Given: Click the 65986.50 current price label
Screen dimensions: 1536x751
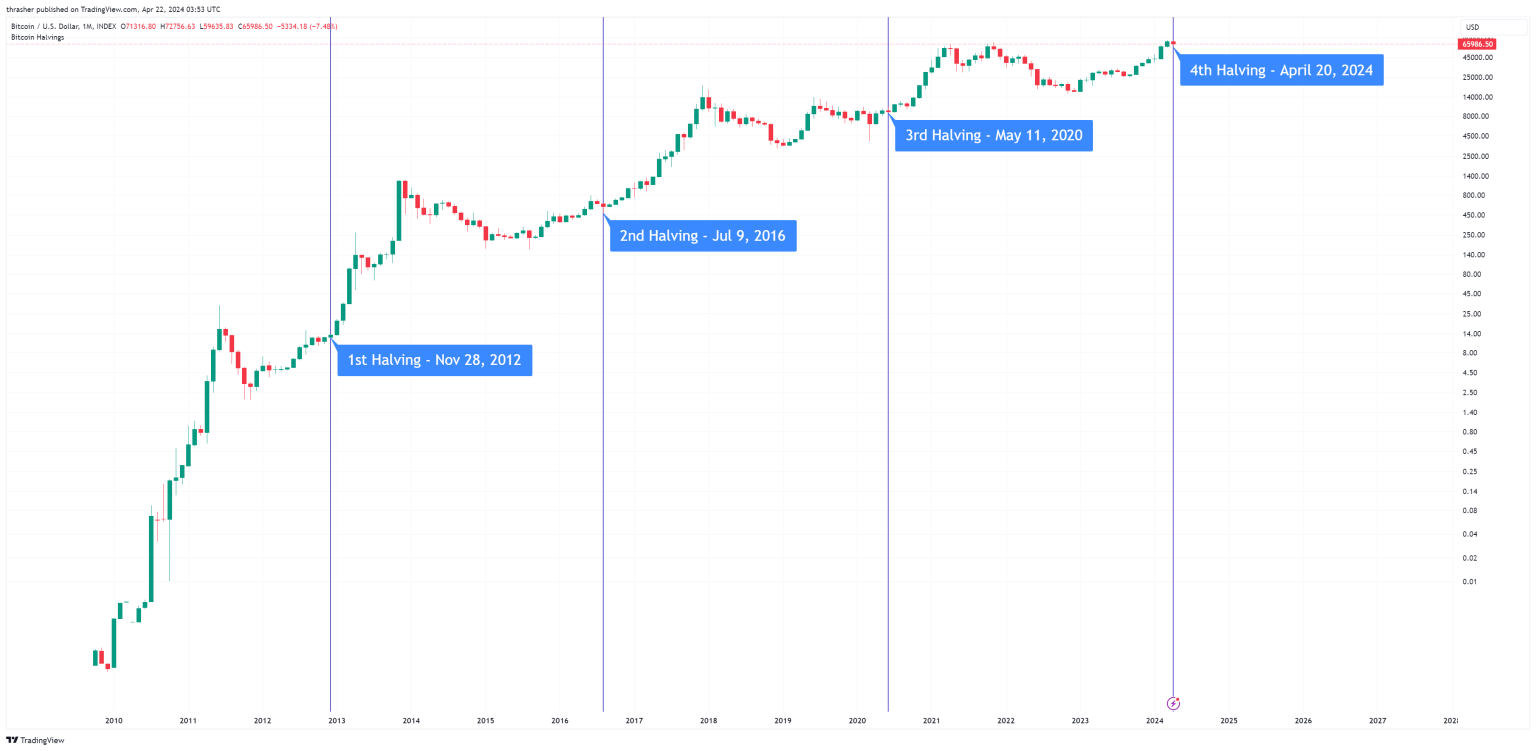Looking at the screenshot, I should (x=1477, y=44).
